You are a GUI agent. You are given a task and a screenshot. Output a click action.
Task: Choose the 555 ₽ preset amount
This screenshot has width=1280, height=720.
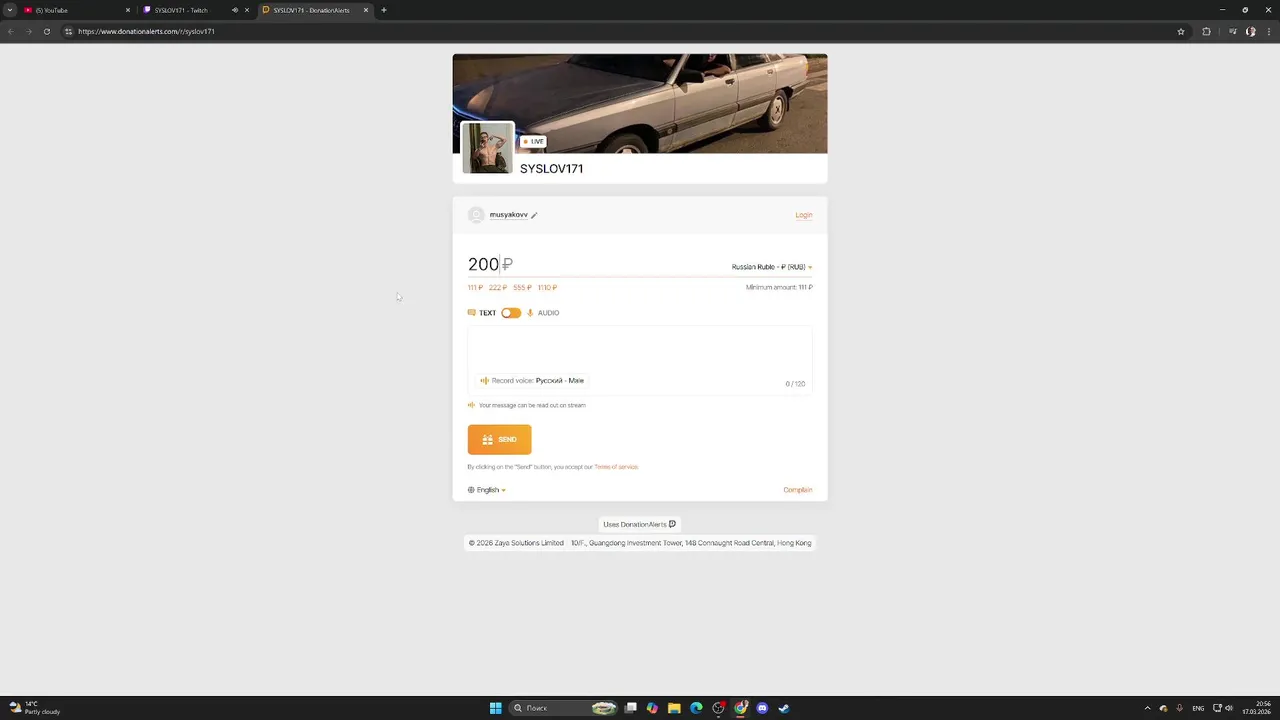coord(522,288)
